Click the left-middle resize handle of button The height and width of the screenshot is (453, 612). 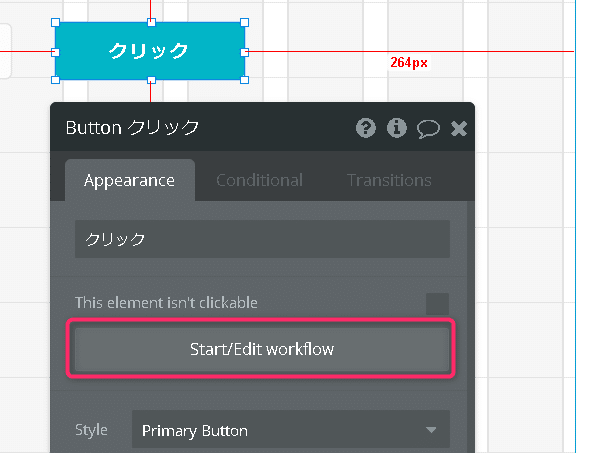click(x=55, y=51)
